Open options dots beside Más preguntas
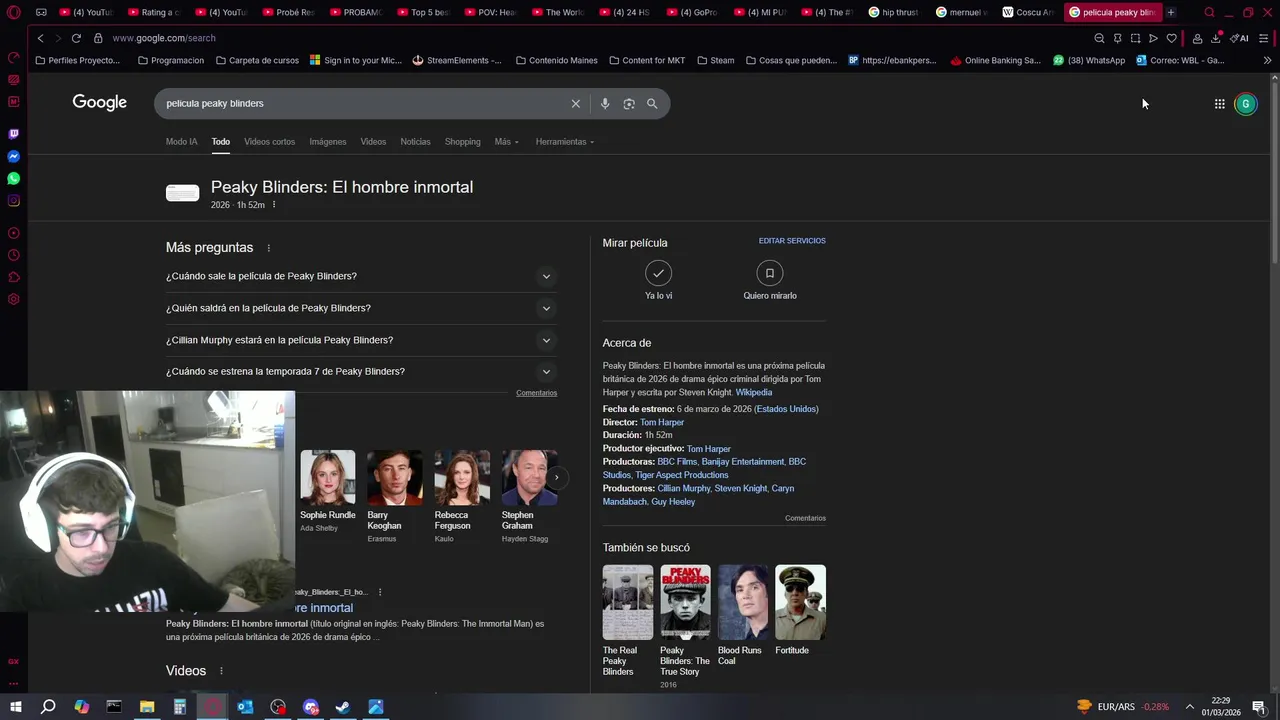 pos(268,248)
